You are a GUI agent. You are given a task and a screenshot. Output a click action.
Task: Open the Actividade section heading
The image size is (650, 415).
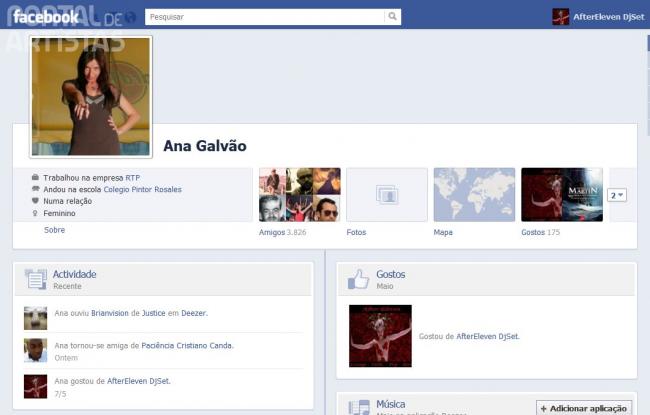point(75,274)
